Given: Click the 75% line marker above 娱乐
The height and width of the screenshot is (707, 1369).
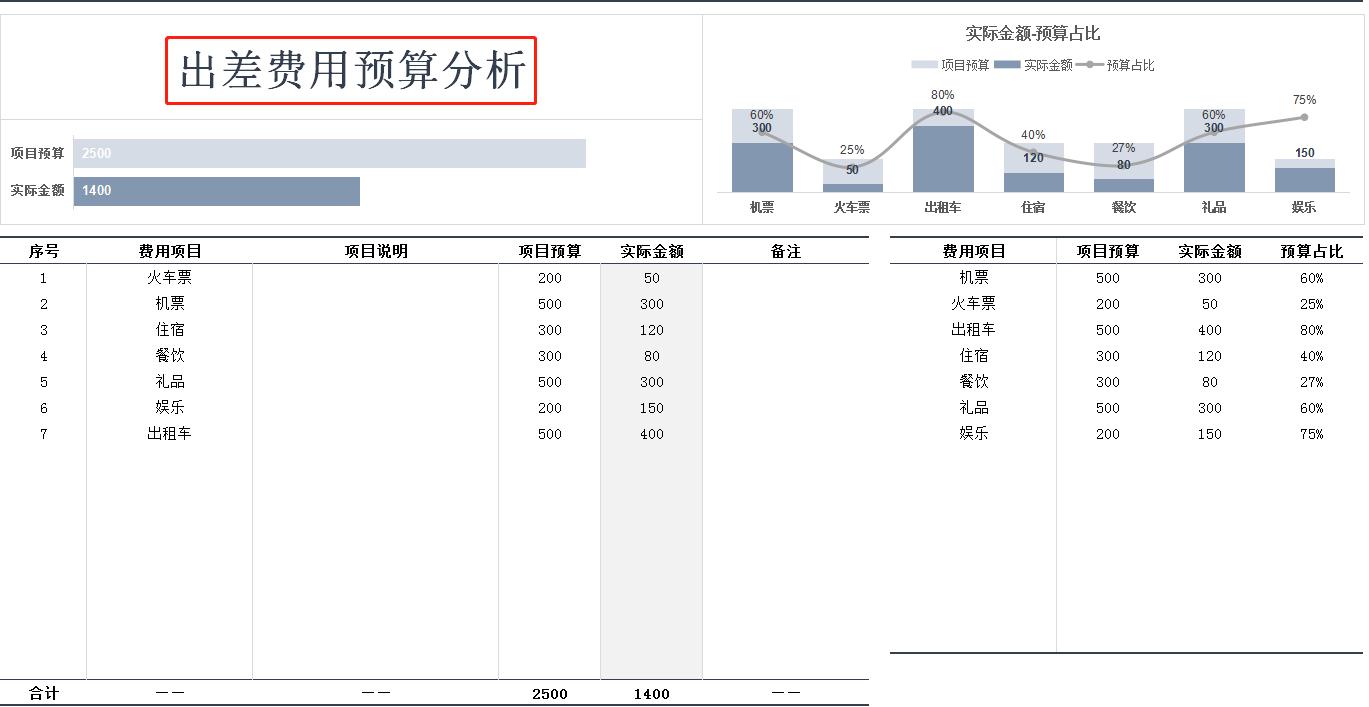Looking at the screenshot, I should coord(1303,116).
